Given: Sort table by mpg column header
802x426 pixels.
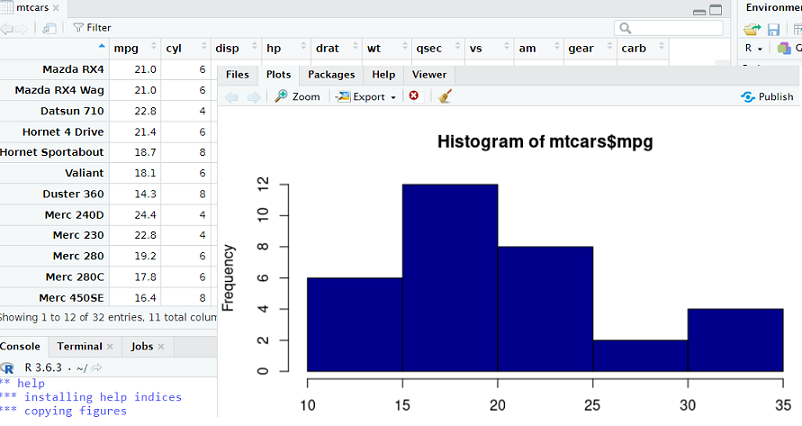Looking at the screenshot, I should point(126,48).
